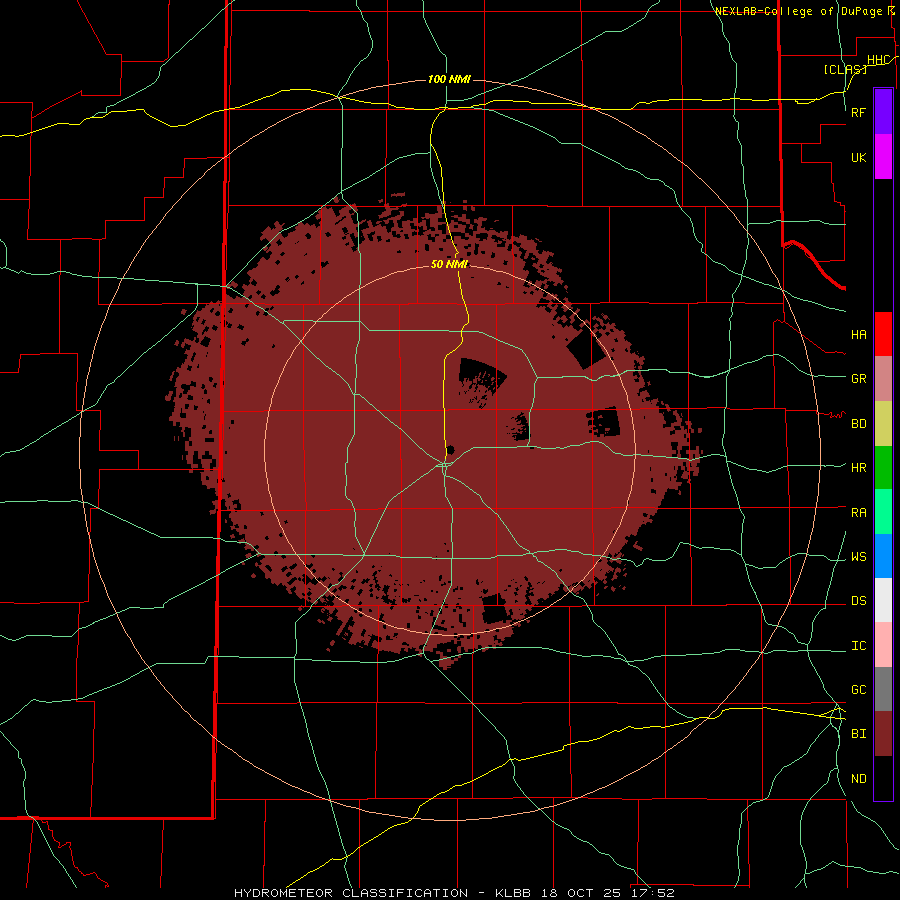Click the 100 NMI range ring label
Image resolution: width=900 pixels, height=900 pixels.
(449, 79)
